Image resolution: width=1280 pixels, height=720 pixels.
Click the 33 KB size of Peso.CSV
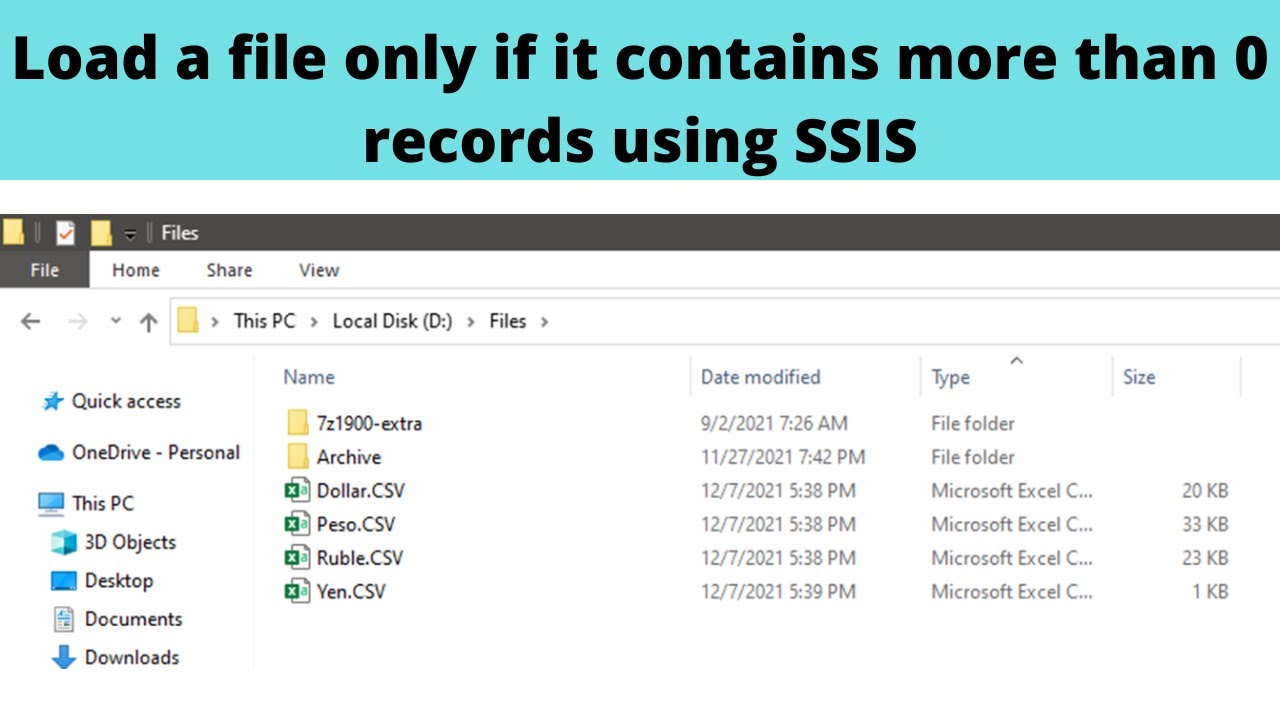pyautogui.click(x=1205, y=524)
